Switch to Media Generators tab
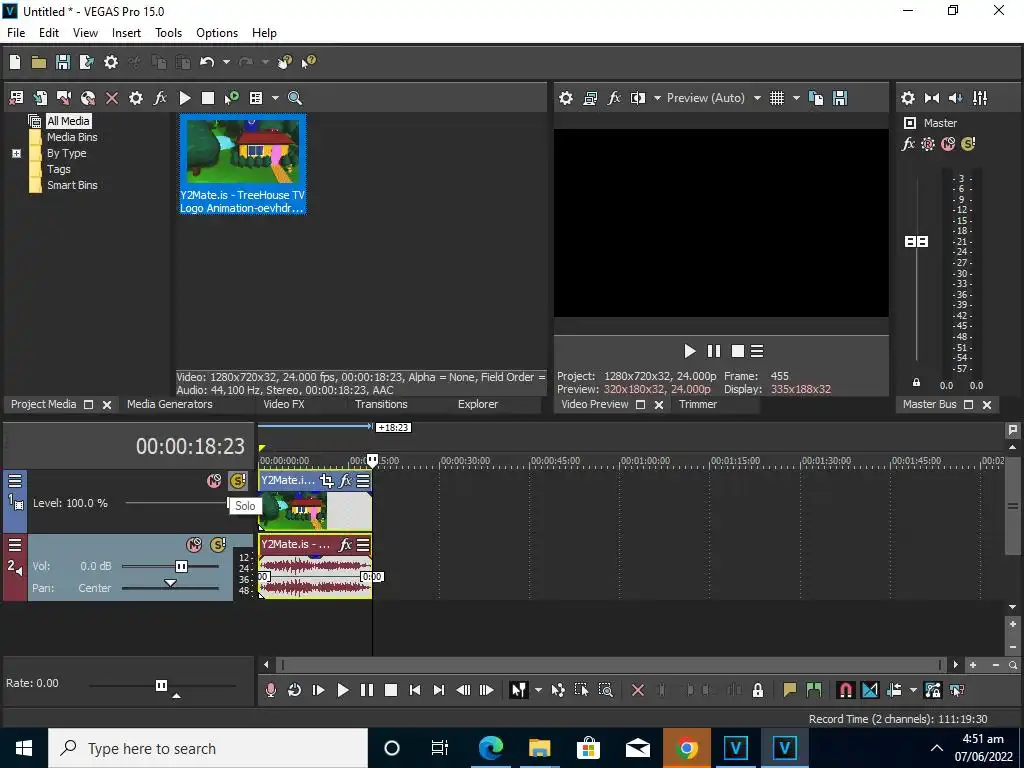This screenshot has width=1024, height=768. point(170,404)
